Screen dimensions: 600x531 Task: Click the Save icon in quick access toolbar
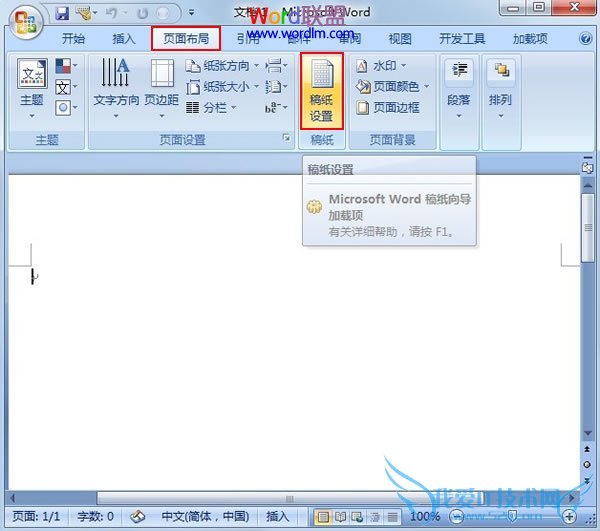point(62,14)
